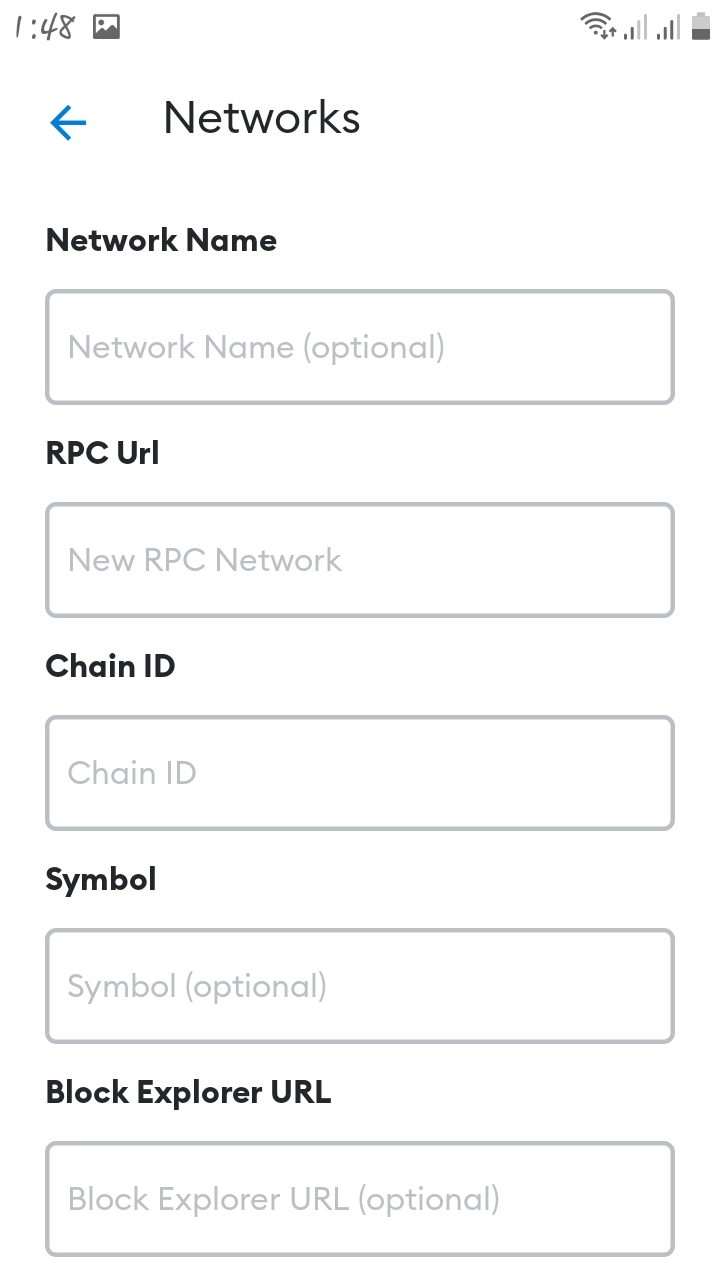Viewport: 720px width, 1280px height.
Task: Tap the second cellular signal bars icon
Action: tap(668, 27)
